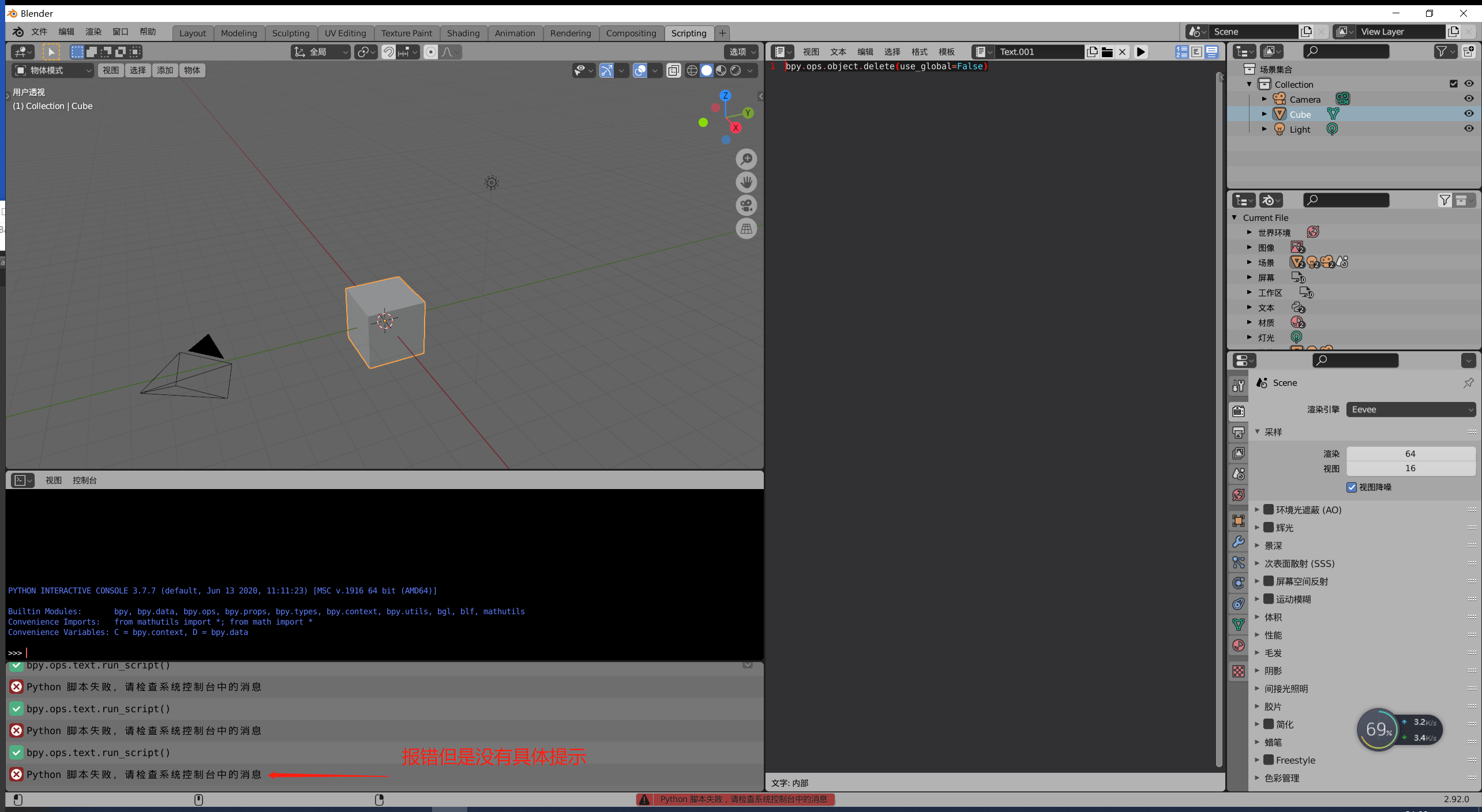Switch to the Shading workspace tab
Viewport: 1482px width, 812px height.
point(463,33)
